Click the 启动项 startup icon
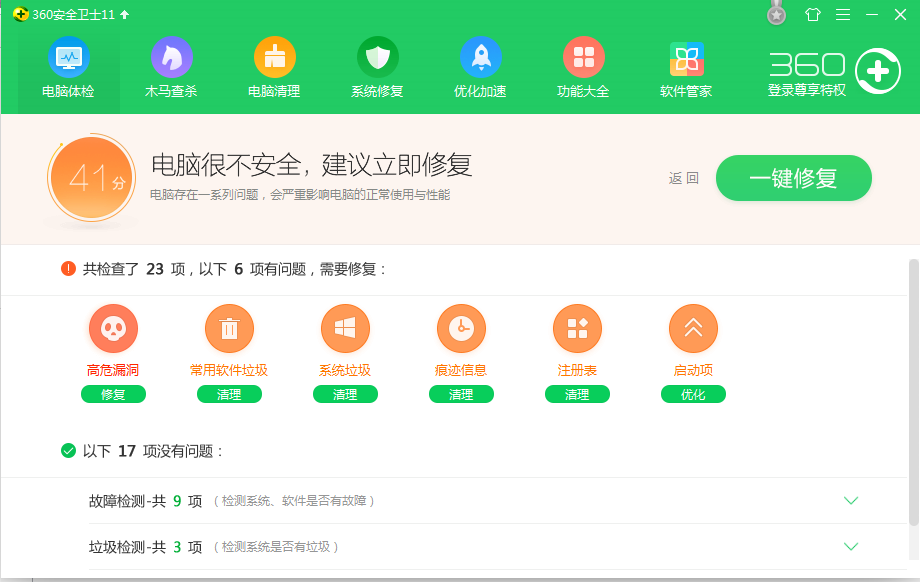This screenshot has height=582, width=920. pos(694,329)
